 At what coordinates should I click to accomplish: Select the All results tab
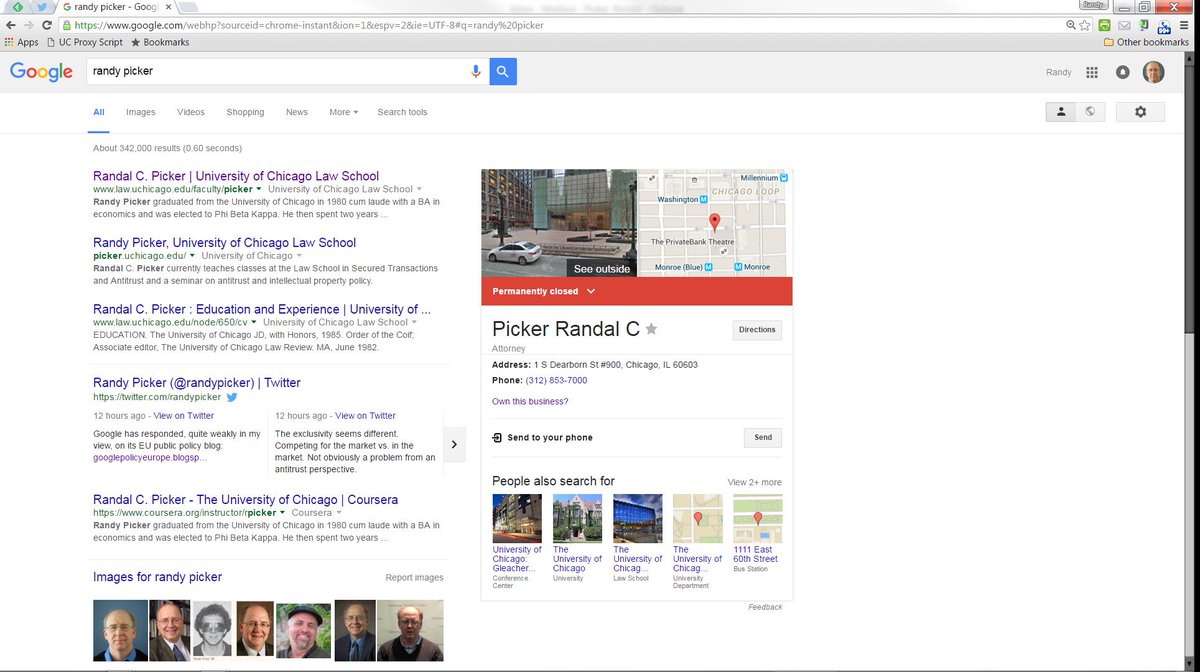(99, 112)
